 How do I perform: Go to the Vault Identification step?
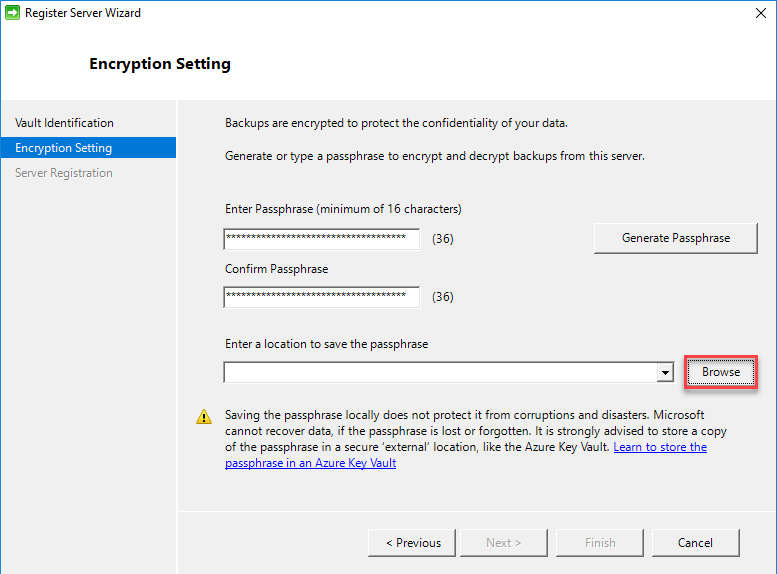[64, 123]
